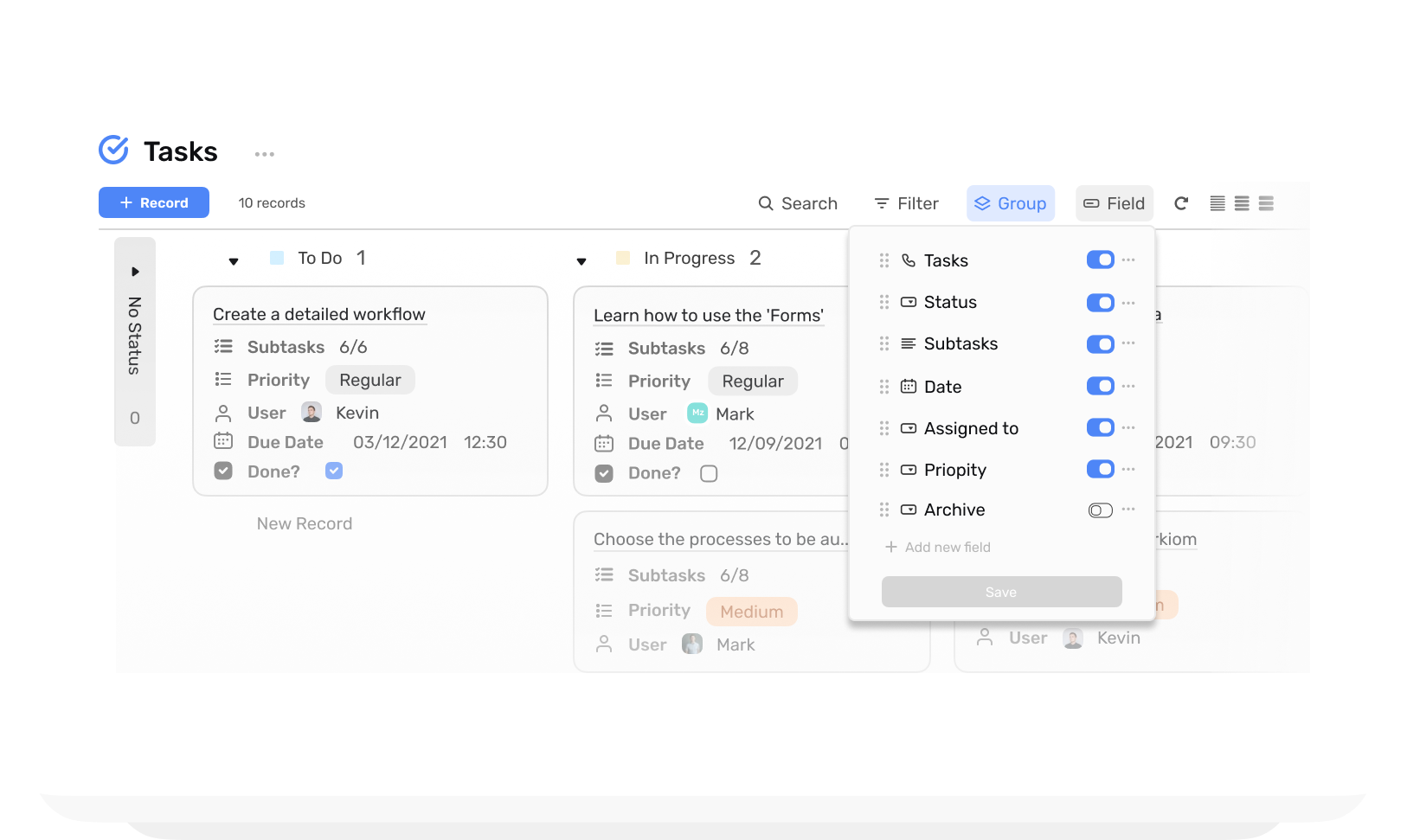
Task: Open the Filter menu
Action: click(906, 203)
